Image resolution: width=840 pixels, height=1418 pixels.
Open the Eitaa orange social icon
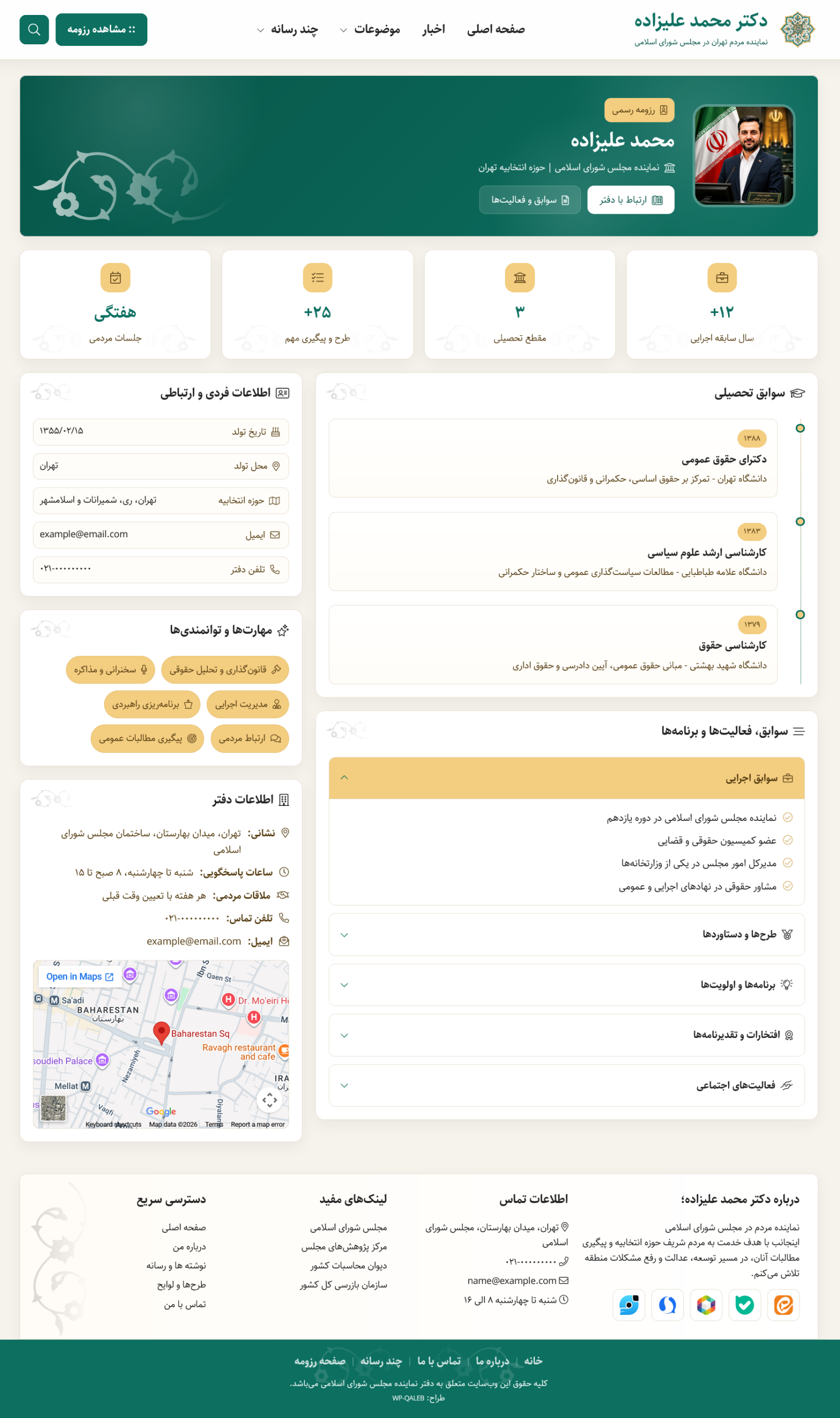point(784,1306)
